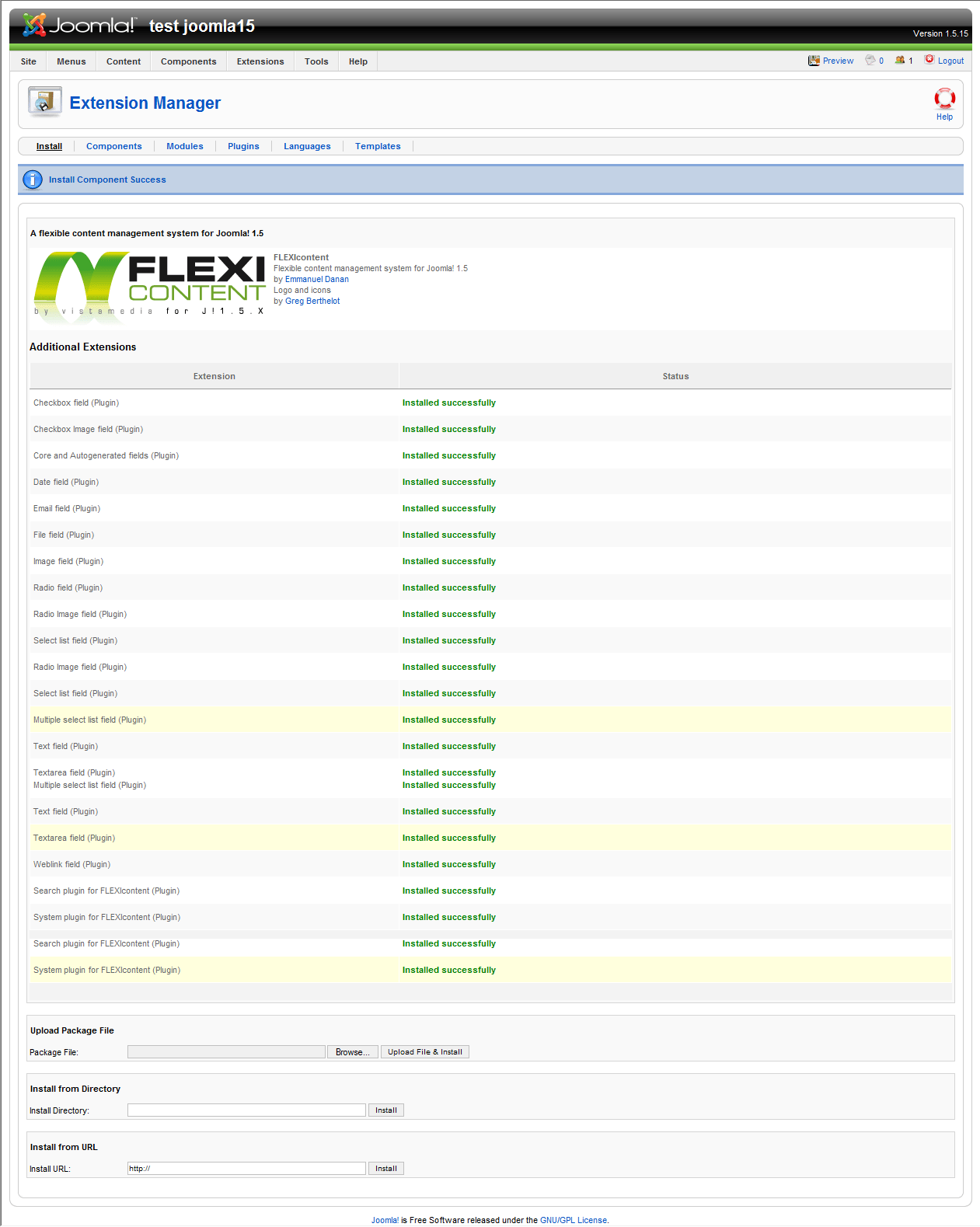Click Install button for Install Directory
The height and width of the screenshot is (1227, 980).
tap(386, 1110)
